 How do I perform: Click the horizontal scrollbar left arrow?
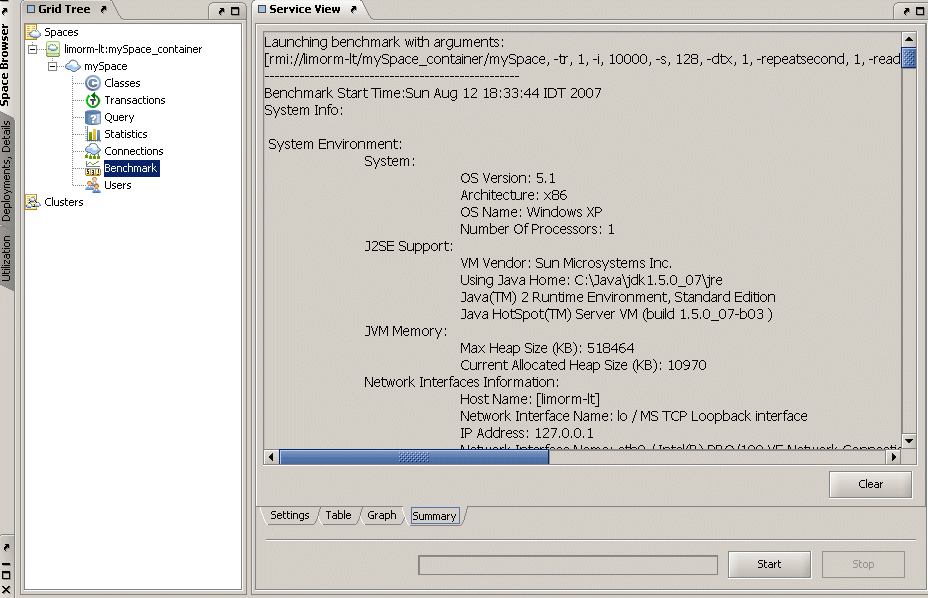point(271,456)
